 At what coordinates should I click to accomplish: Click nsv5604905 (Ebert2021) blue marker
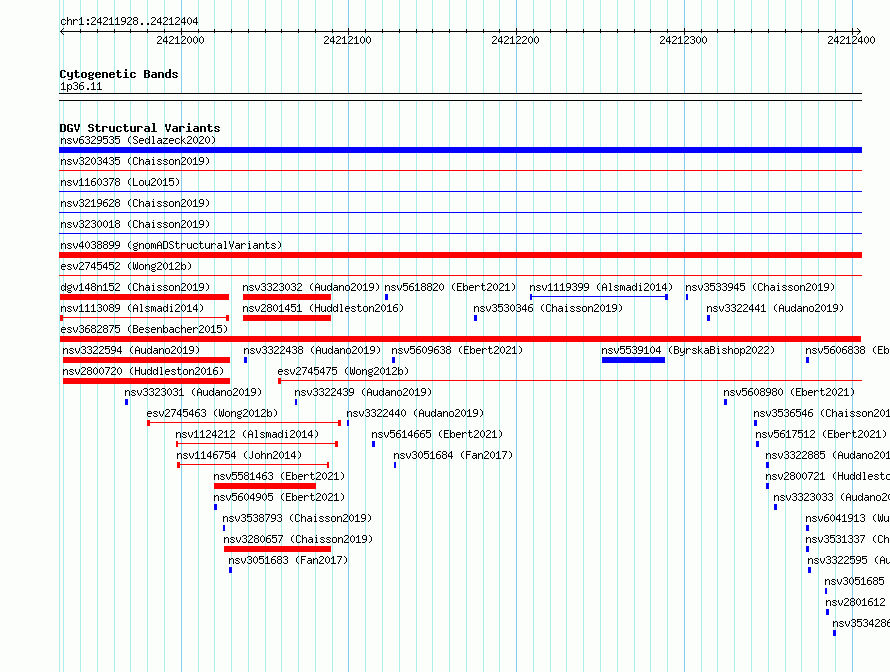216,507
